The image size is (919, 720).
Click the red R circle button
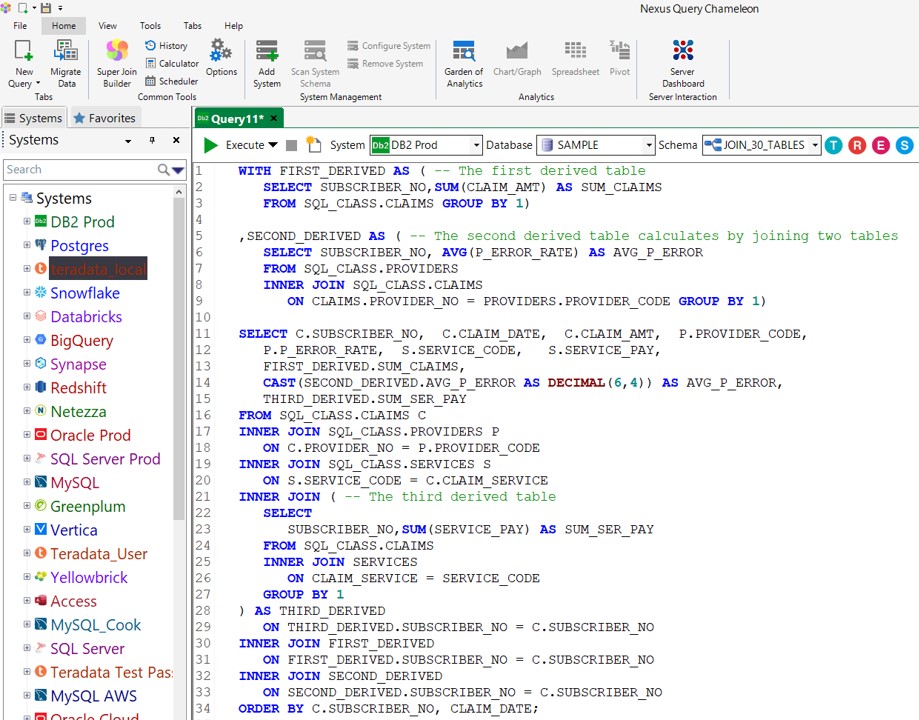point(857,145)
